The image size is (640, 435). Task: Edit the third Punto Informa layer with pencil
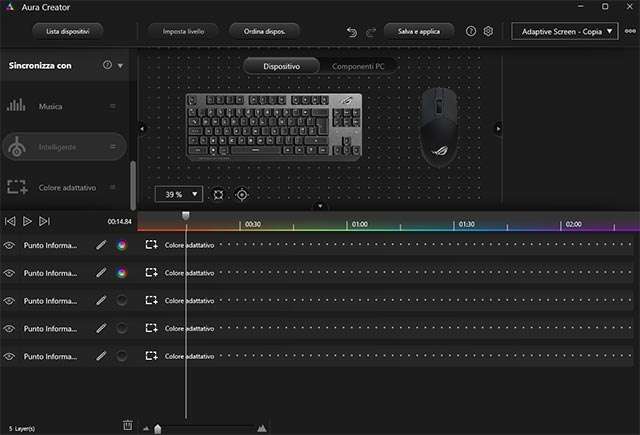point(101,300)
